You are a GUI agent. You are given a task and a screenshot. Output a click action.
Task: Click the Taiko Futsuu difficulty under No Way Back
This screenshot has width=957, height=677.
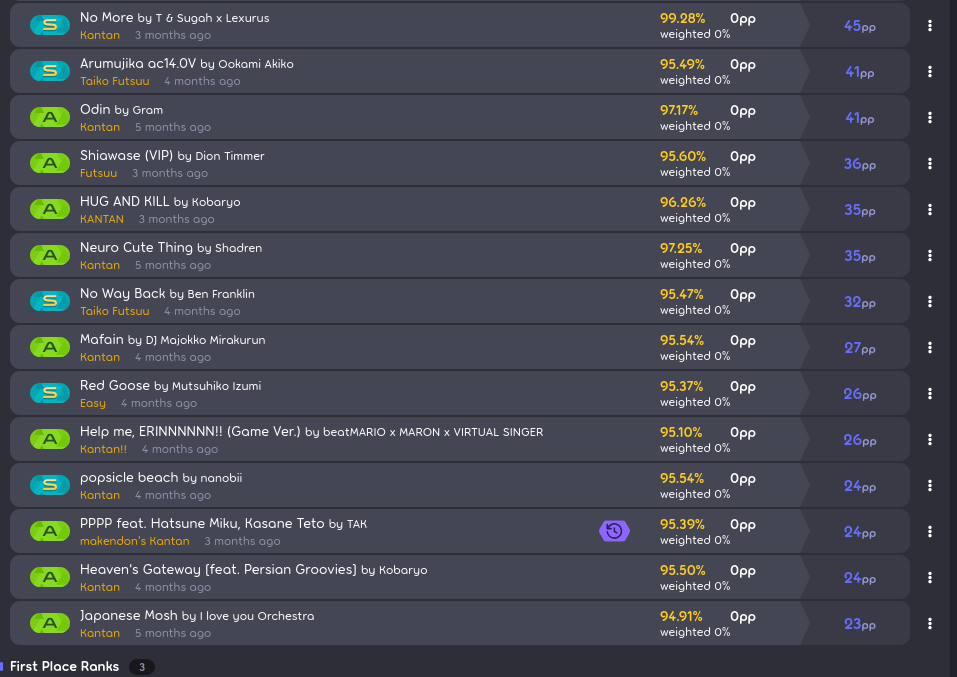[x=115, y=311]
